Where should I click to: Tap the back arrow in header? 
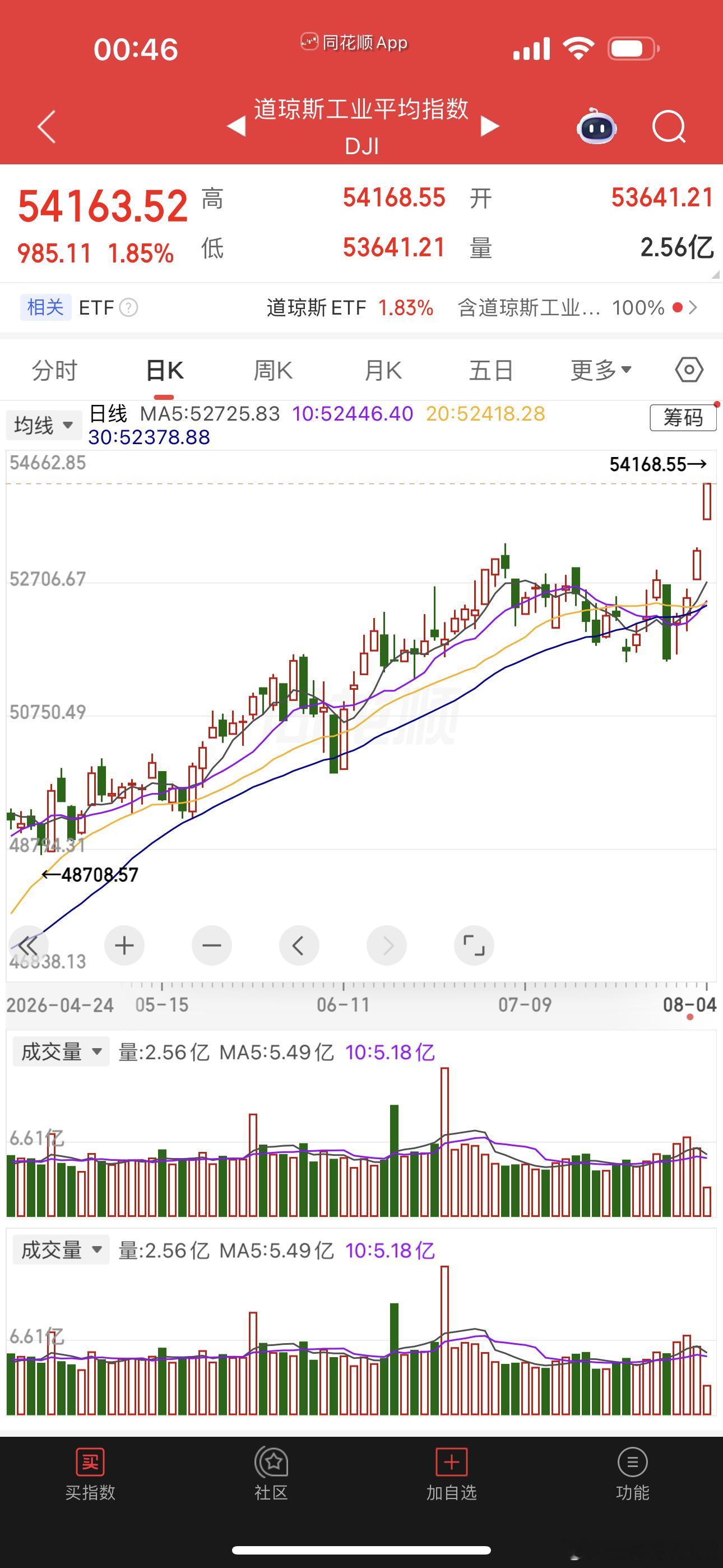pos(47,127)
